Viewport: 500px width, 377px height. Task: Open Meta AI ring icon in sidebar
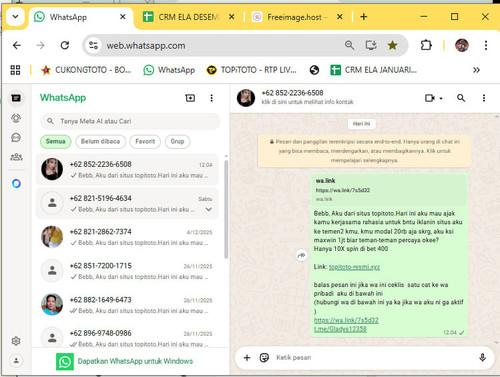[16, 183]
